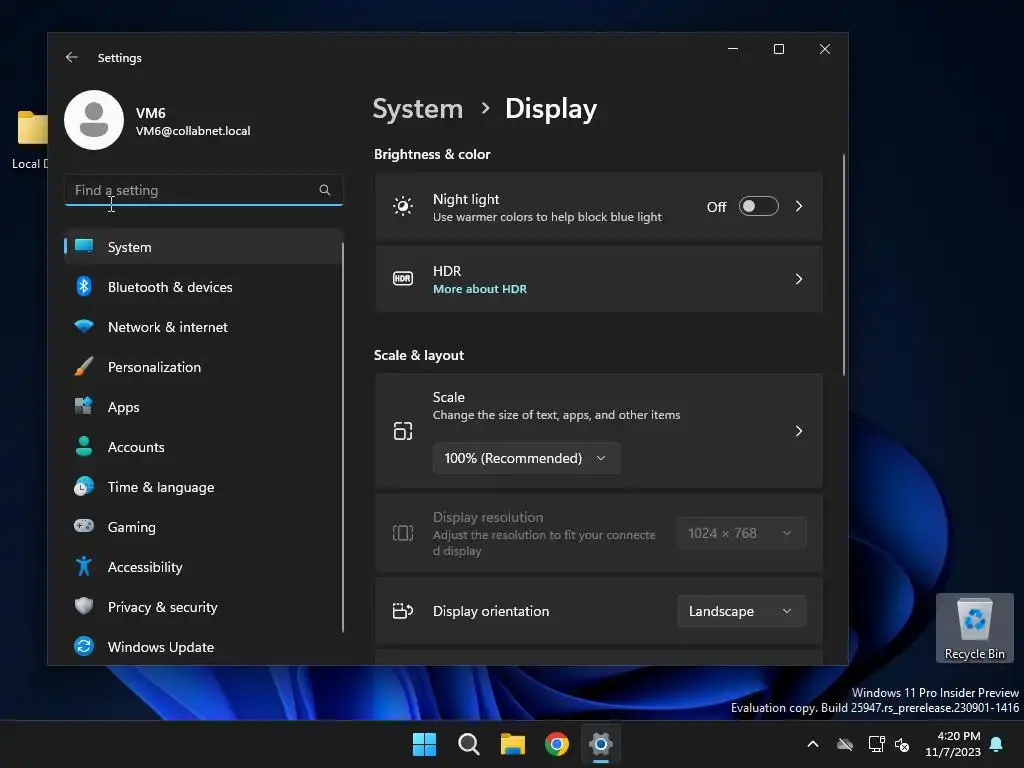This screenshot has height=768, width=1024.
Task: Minimize the Settings window
Action: [x=733, y=49]
